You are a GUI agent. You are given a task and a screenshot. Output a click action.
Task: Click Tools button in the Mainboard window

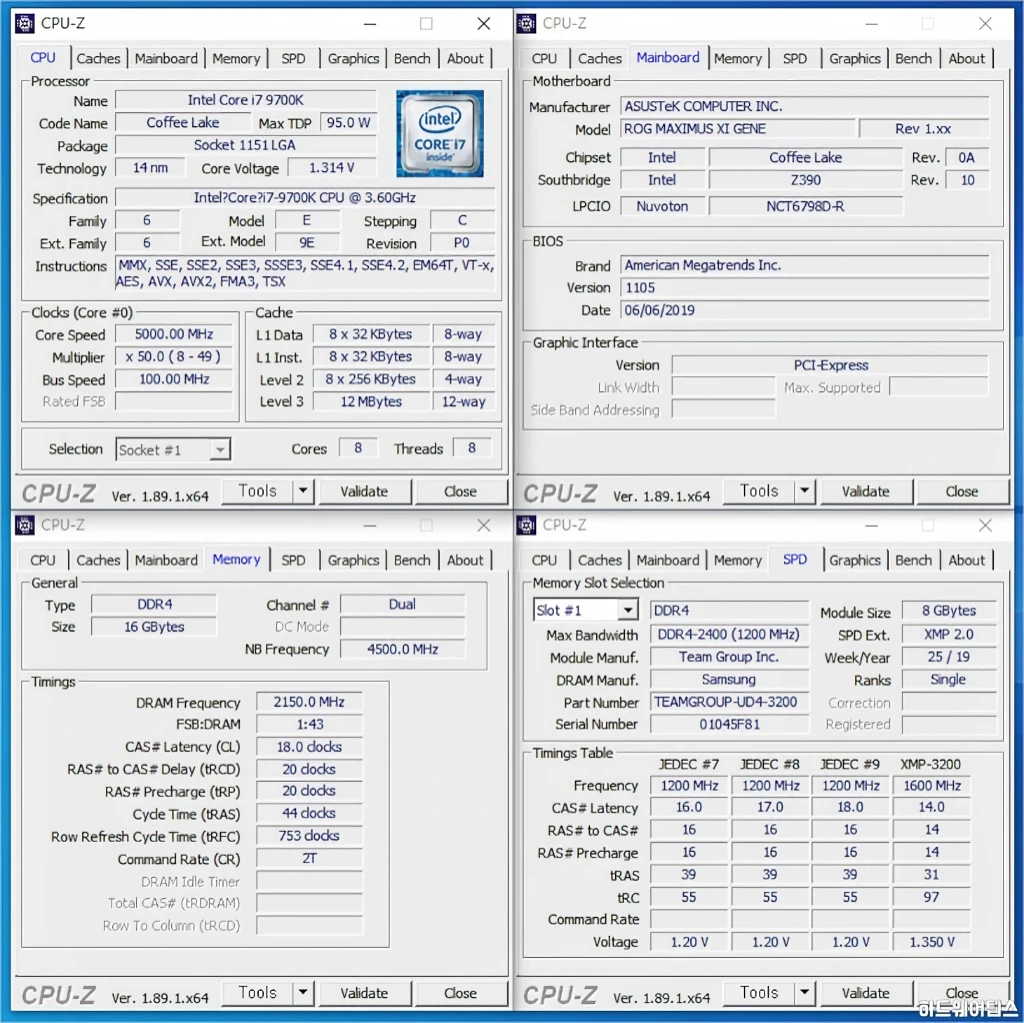click(759, 491)
